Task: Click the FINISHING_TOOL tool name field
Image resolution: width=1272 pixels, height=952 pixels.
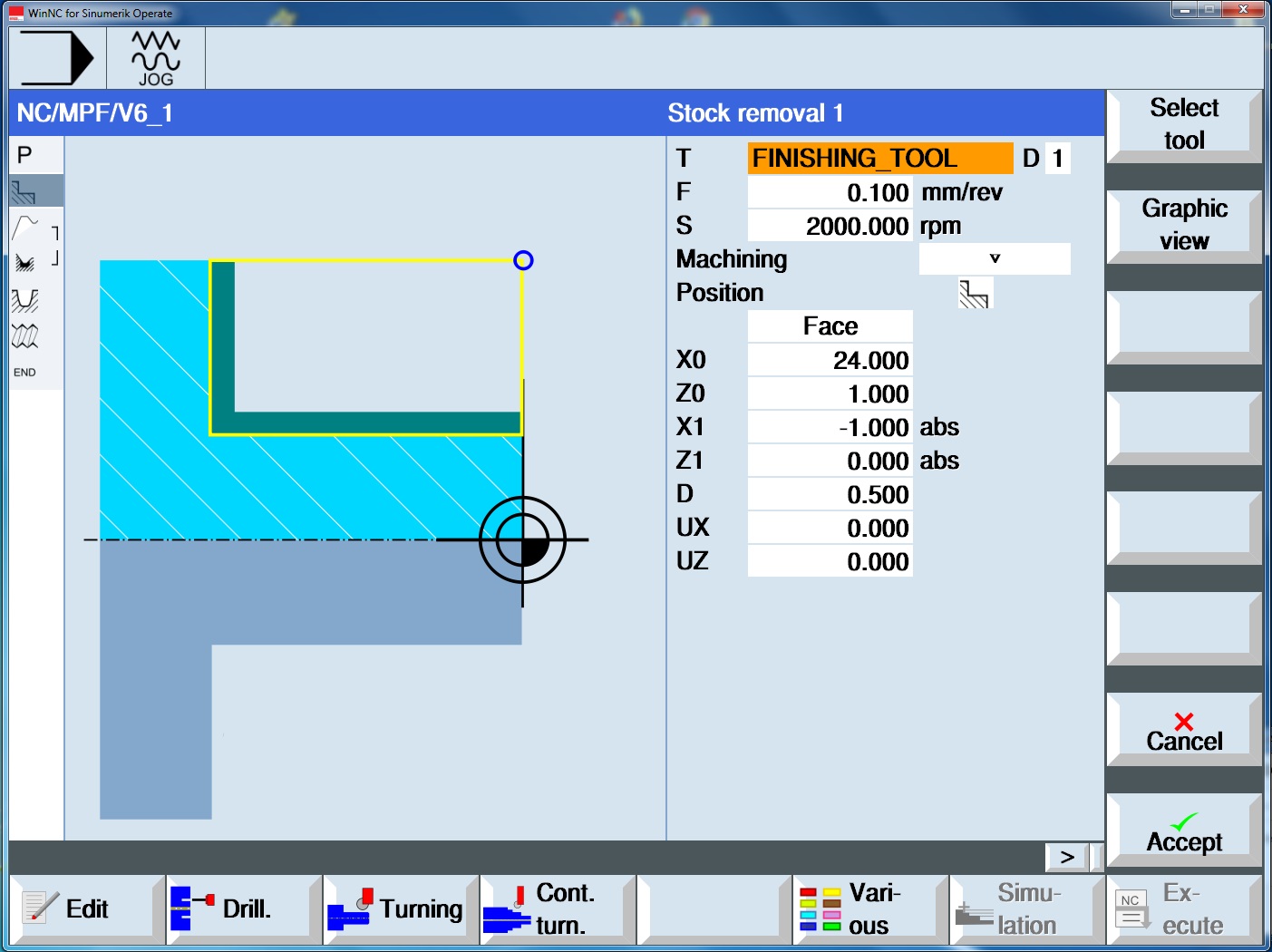Action: (879, 158)
